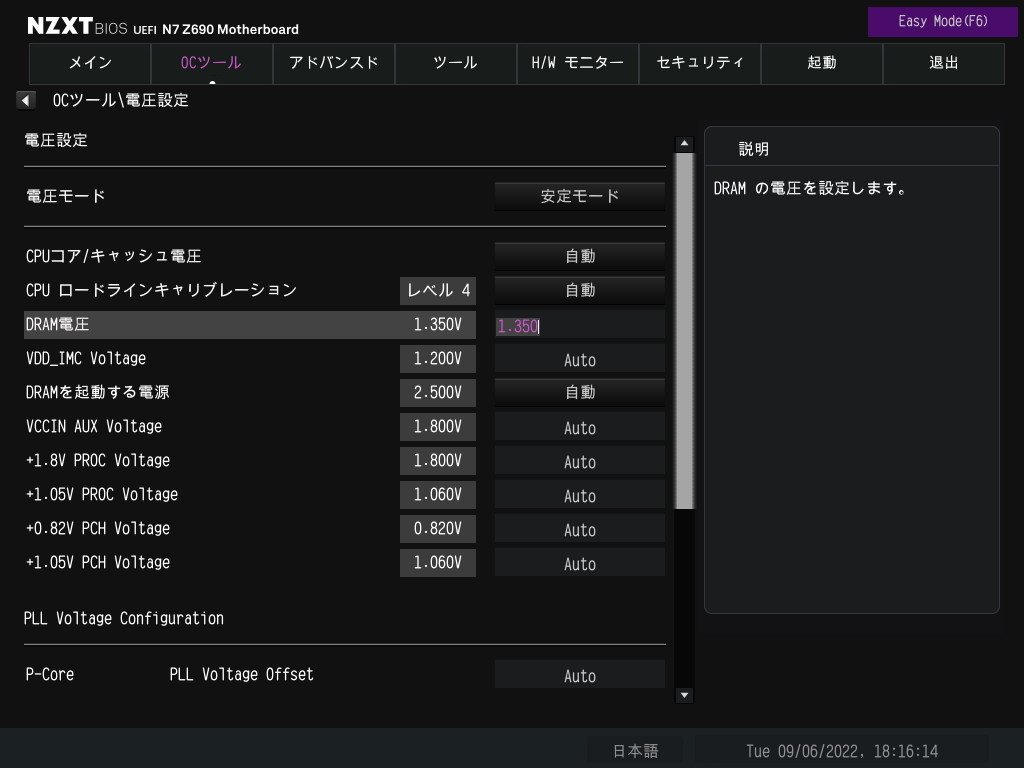This screenshot has width=1024, height=768.
Task: Click +1.8V PROC Voltage Auto field
Action: tap(580, 461)
